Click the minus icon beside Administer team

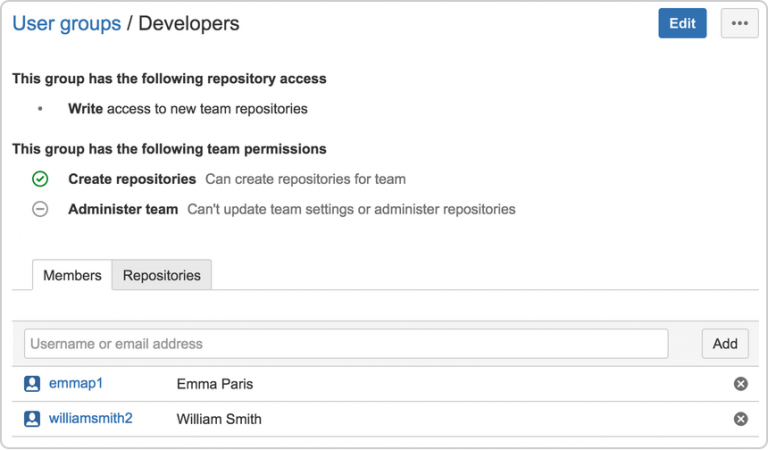click(x=40, y=209)
